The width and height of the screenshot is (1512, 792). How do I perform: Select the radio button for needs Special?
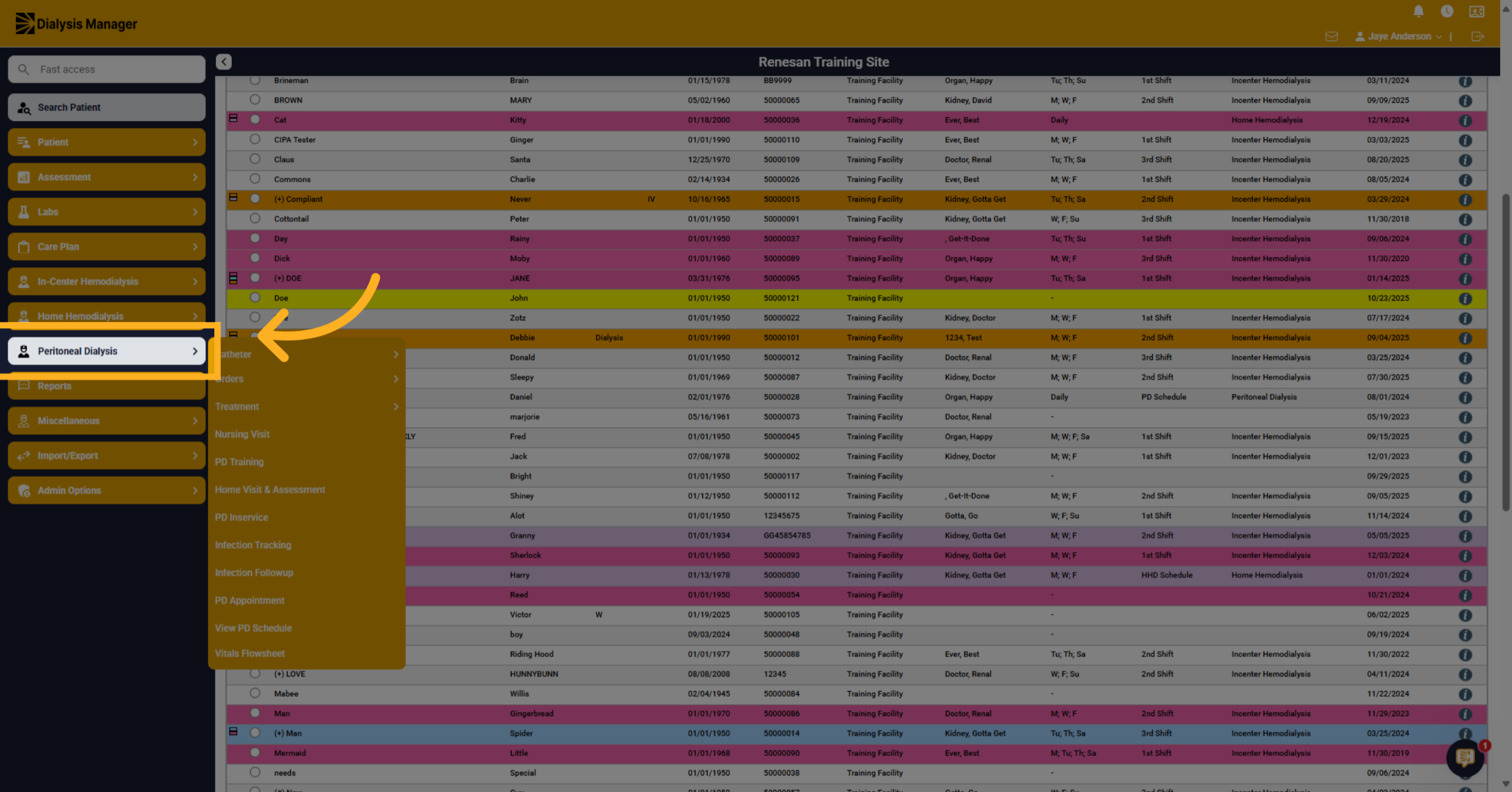pos(255,772)
